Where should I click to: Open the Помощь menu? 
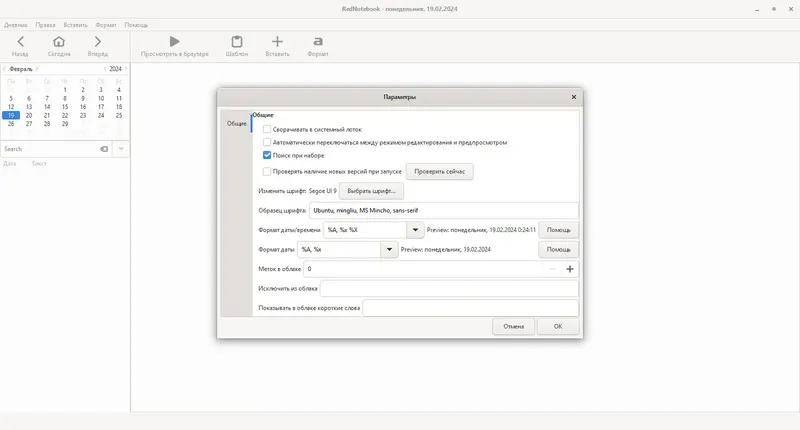136,25
